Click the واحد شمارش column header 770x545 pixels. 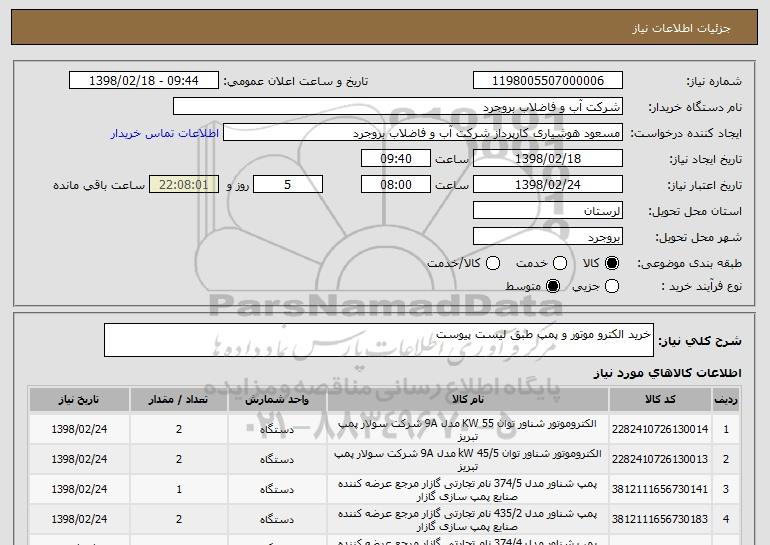coord(277,400)
